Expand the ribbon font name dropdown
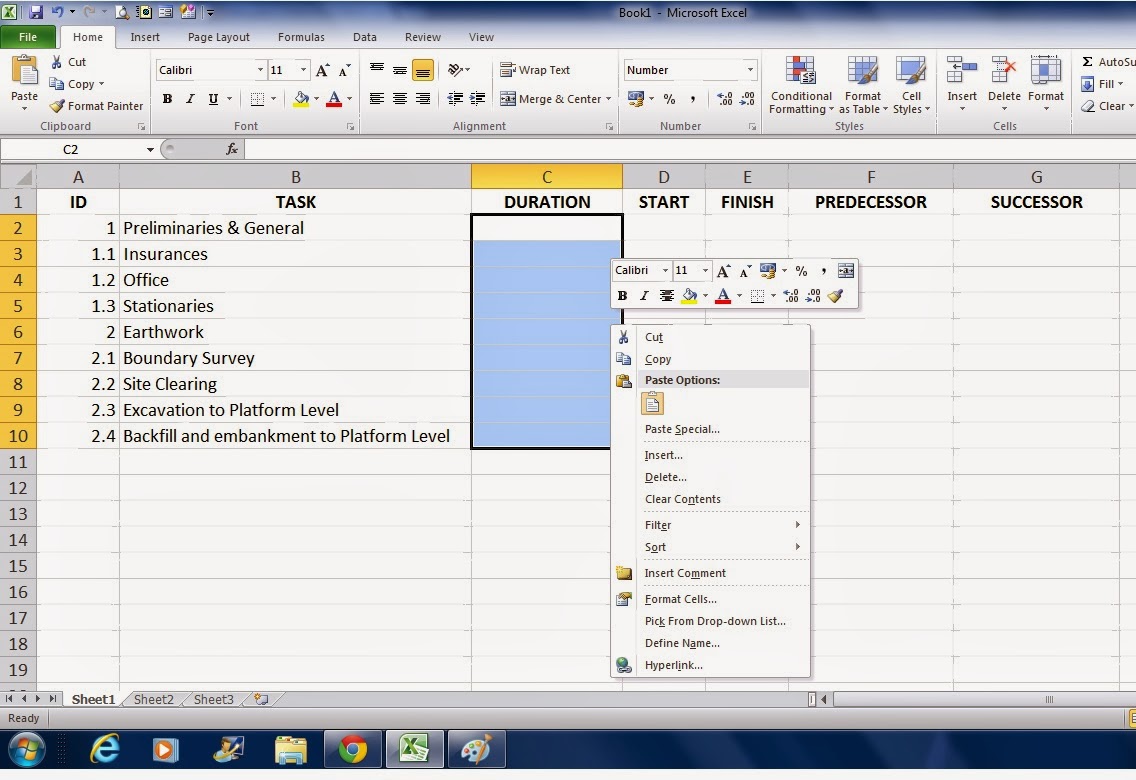The width and height of the screenshot is (1136, 780). (x=260, y=70)
